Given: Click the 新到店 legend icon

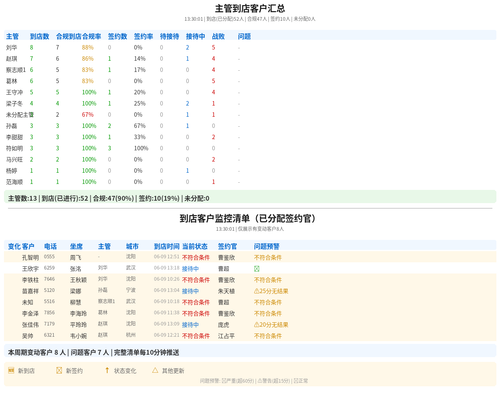Looking at the screenshot, I should (x=11, y=370).
